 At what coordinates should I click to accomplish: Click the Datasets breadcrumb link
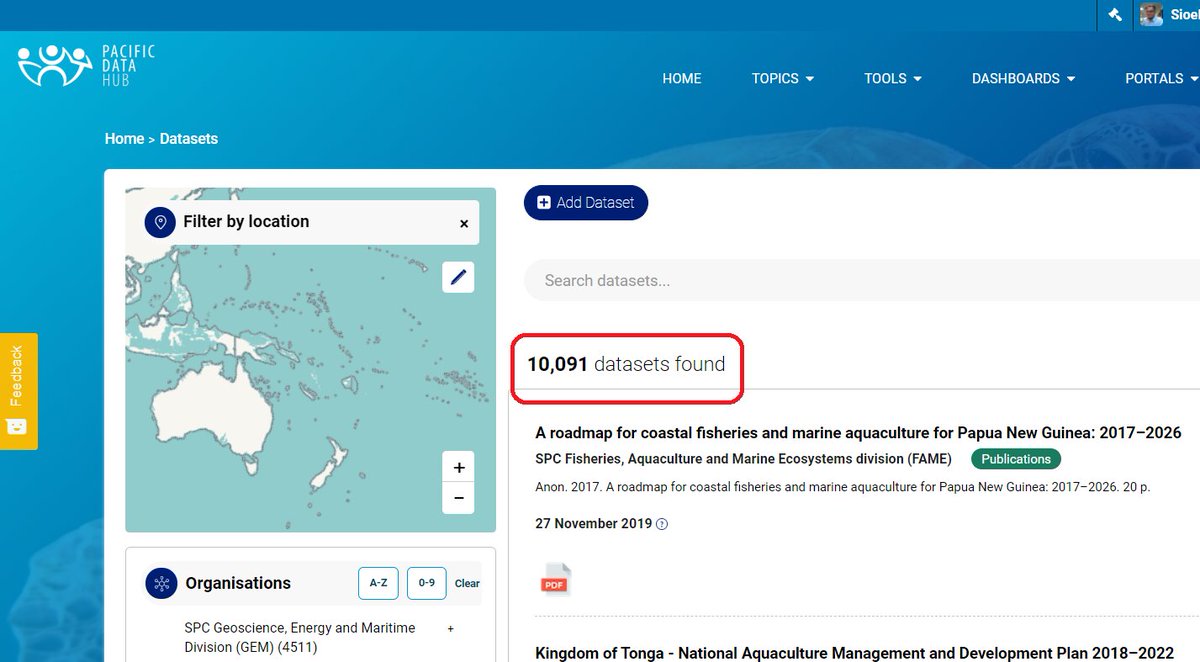189,139
